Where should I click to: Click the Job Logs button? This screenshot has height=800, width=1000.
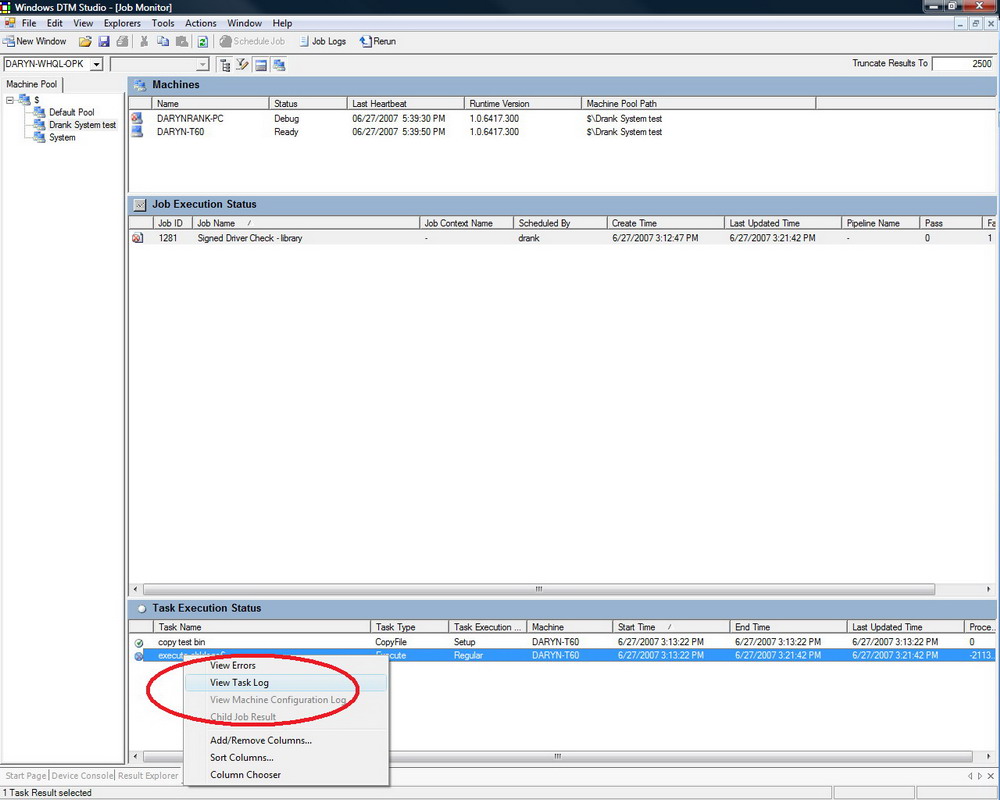coord(323,41)
